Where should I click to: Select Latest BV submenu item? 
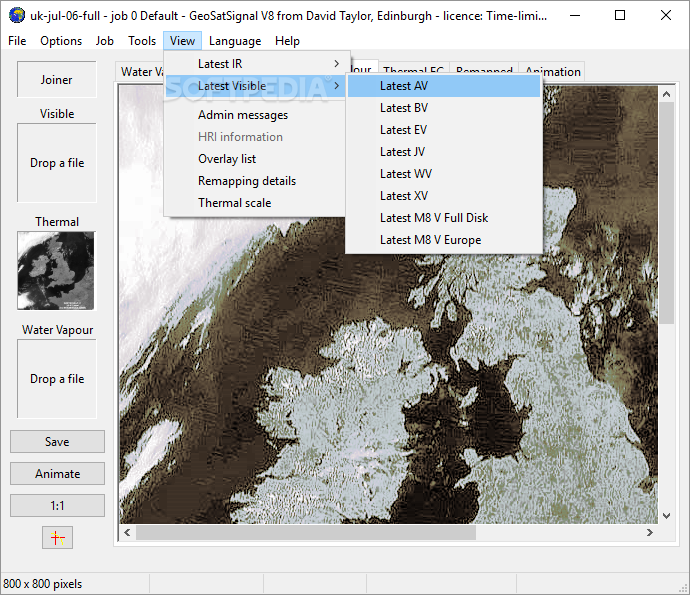(444, 108)
